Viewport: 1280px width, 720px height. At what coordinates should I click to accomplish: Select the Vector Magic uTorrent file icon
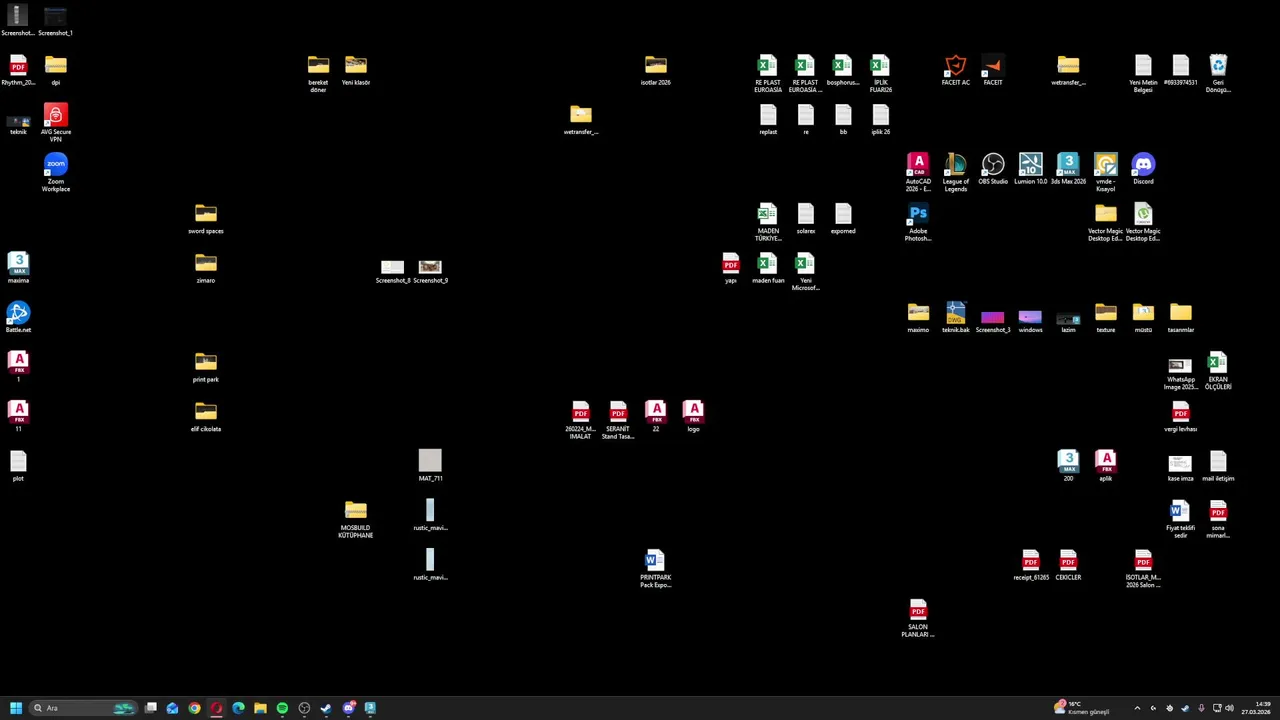pyautogui.click(x=1143, y=222)
